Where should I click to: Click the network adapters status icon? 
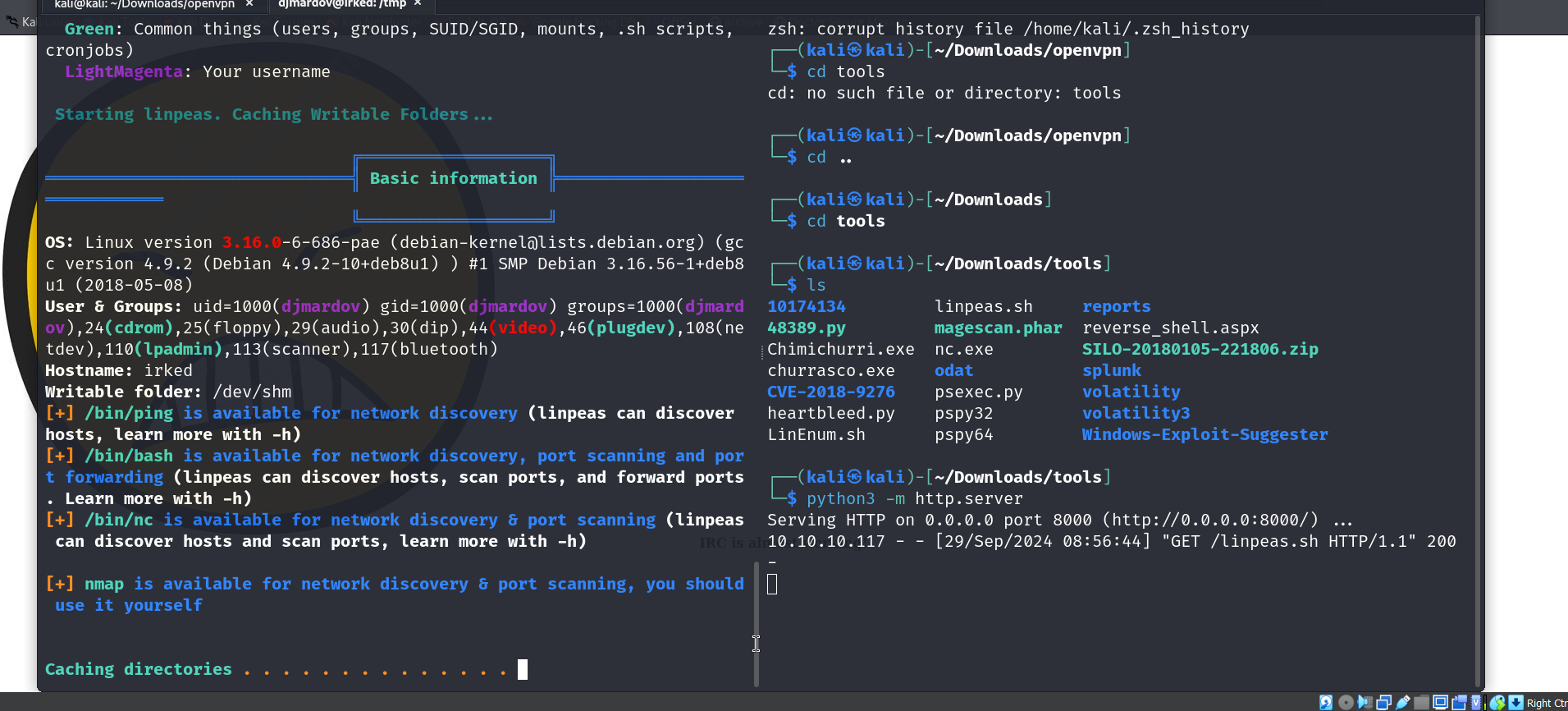click(1384, 703)
